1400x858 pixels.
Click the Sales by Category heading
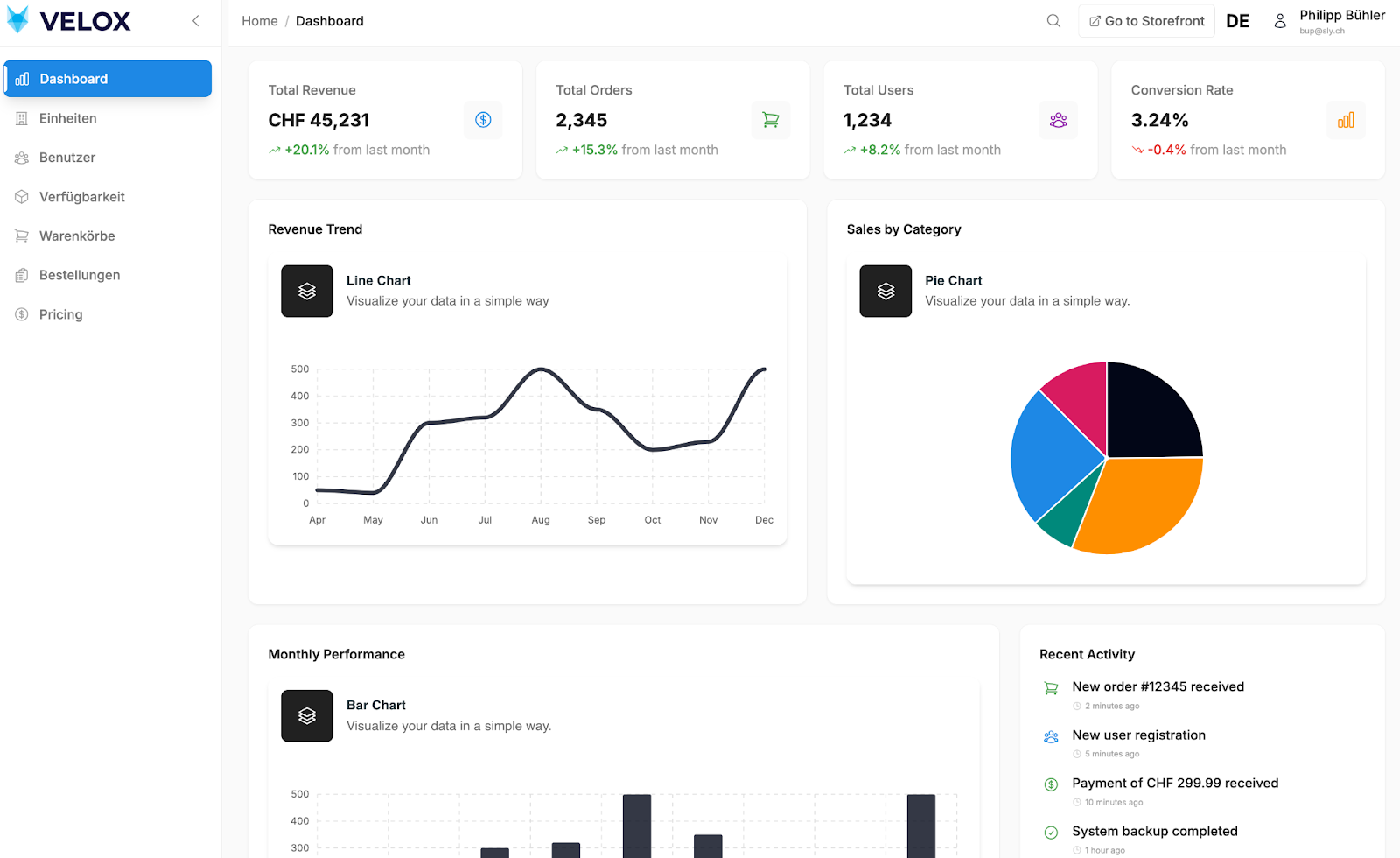click(904, 229)
